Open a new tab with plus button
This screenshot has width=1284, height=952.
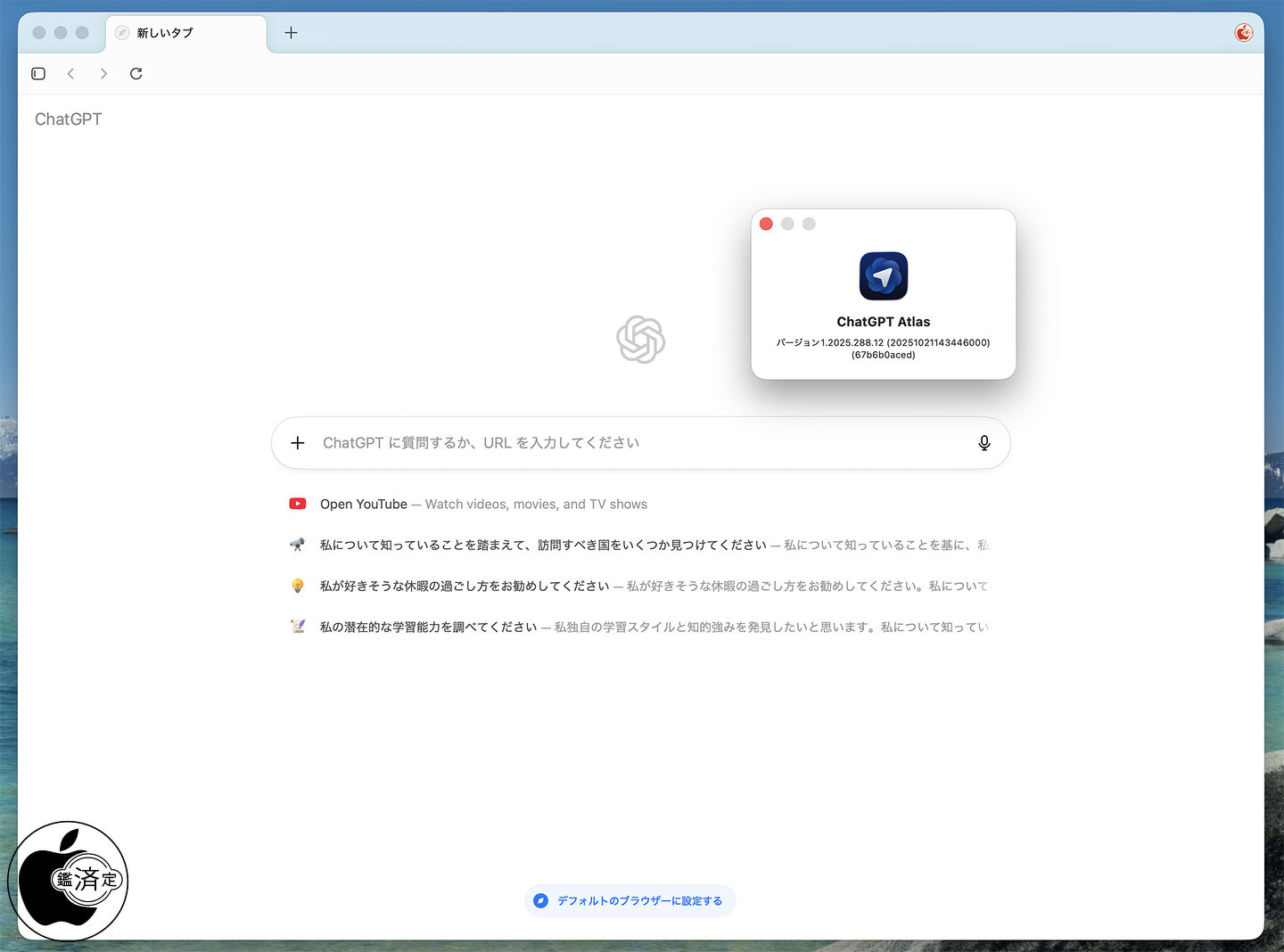tap(291, 33)
